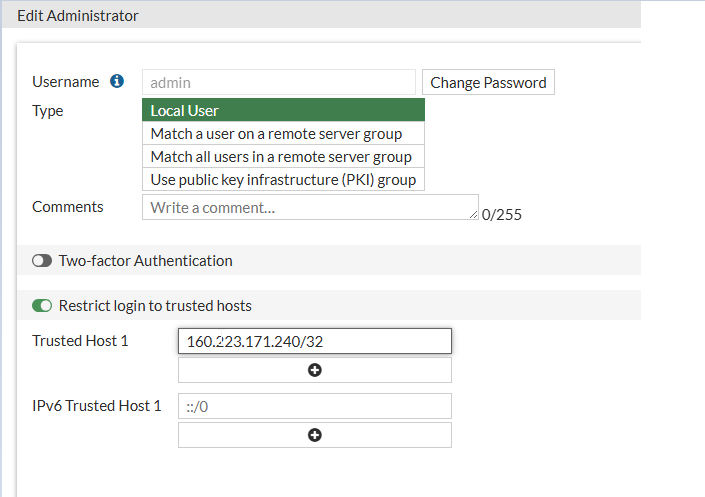The width and height of the screenshot is (705, 497).
Task: Choose Match a user on a remote server group
Action: point(283,133)
